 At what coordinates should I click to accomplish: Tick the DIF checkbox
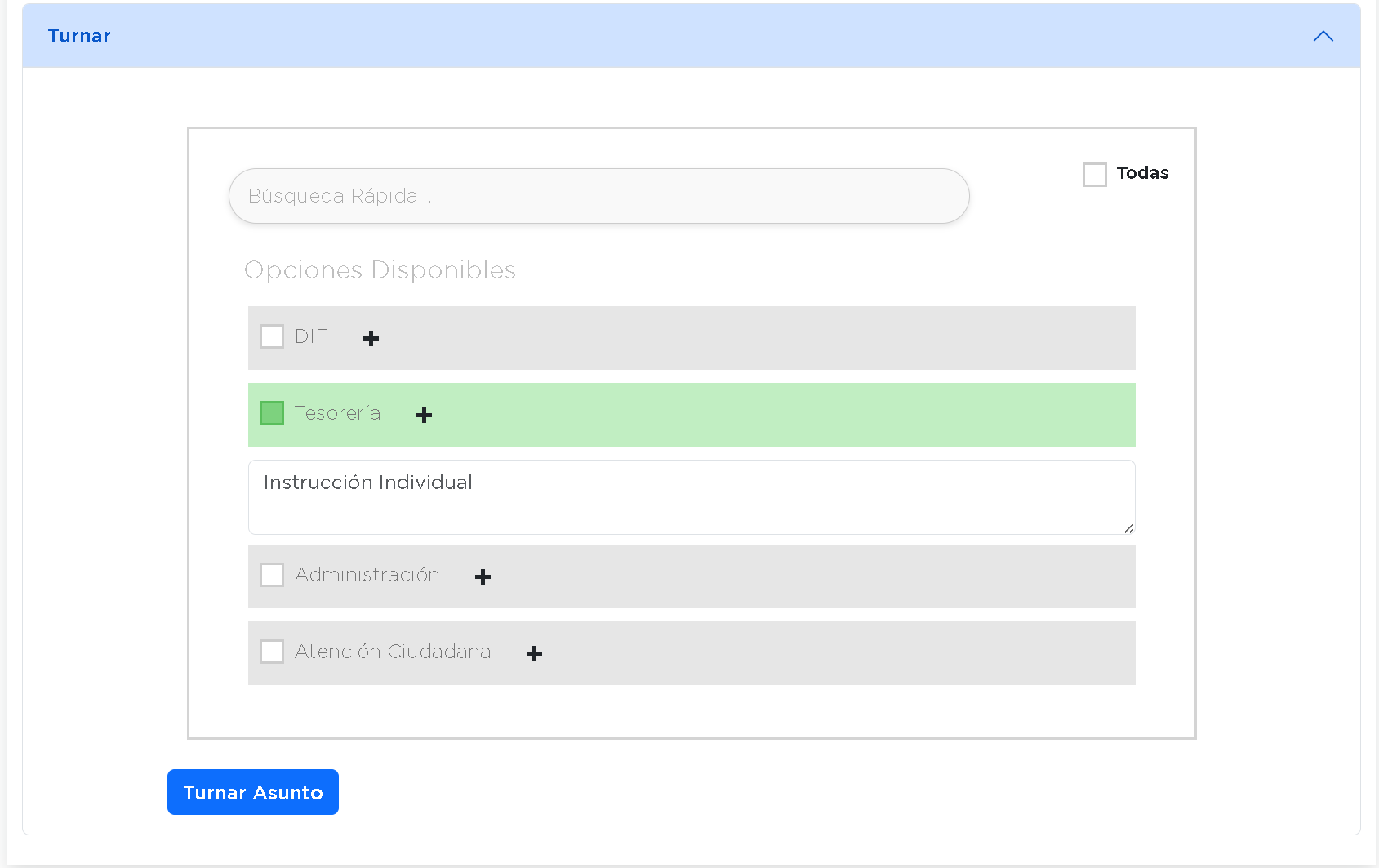click(x=272, y=336)
